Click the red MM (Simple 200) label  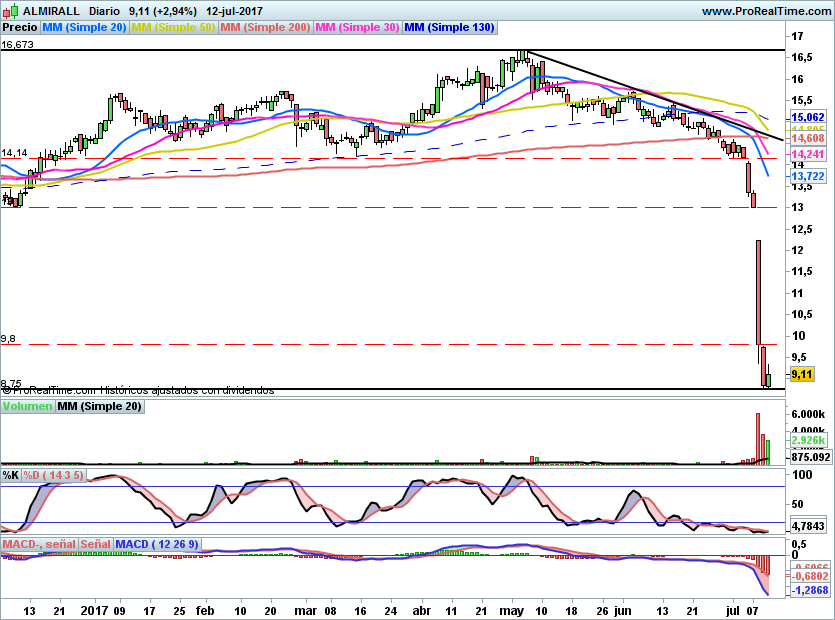[x=265, y=28]
